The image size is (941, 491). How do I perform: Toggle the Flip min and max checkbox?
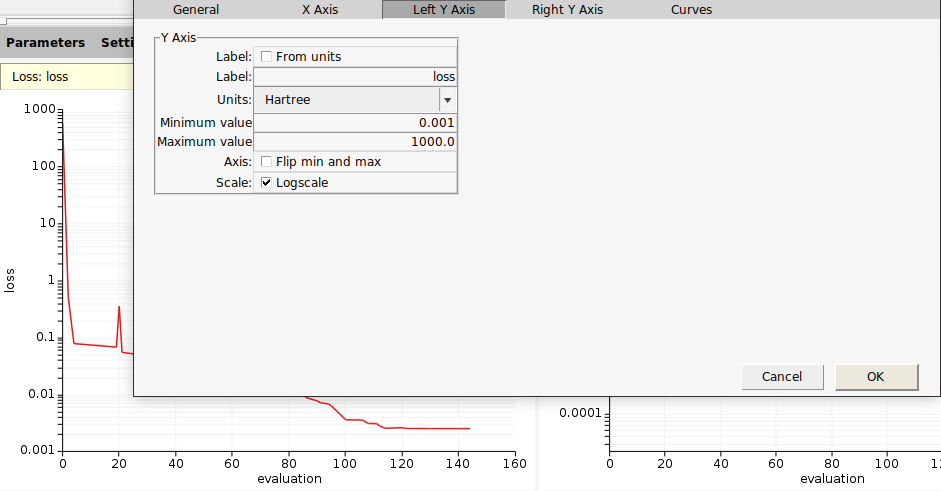tap(266, 162)
